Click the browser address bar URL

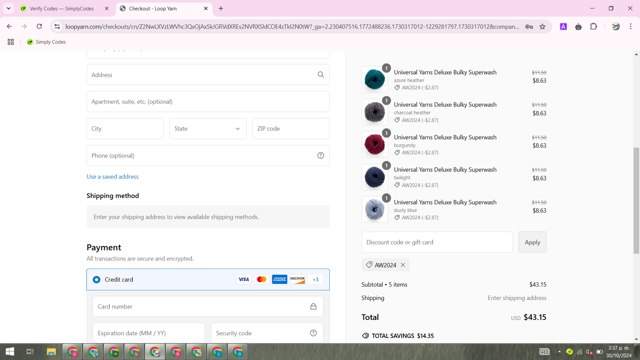click(292, 27)
